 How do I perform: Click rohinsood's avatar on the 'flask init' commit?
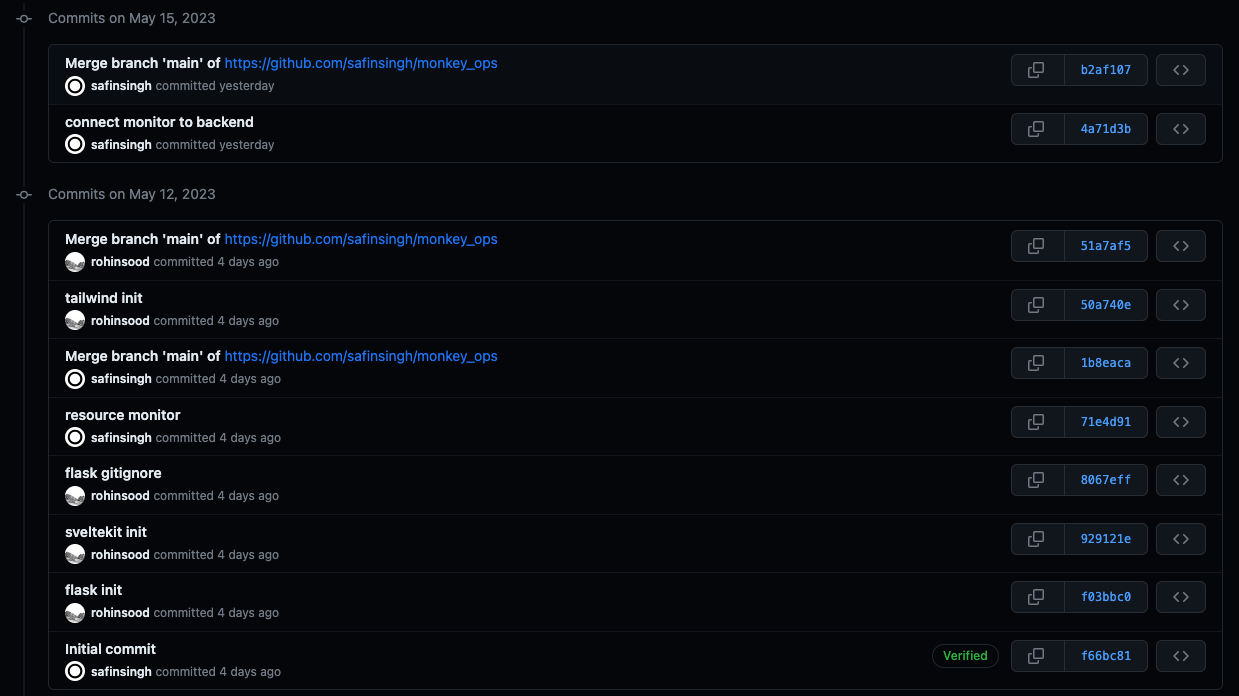(74, 612)
